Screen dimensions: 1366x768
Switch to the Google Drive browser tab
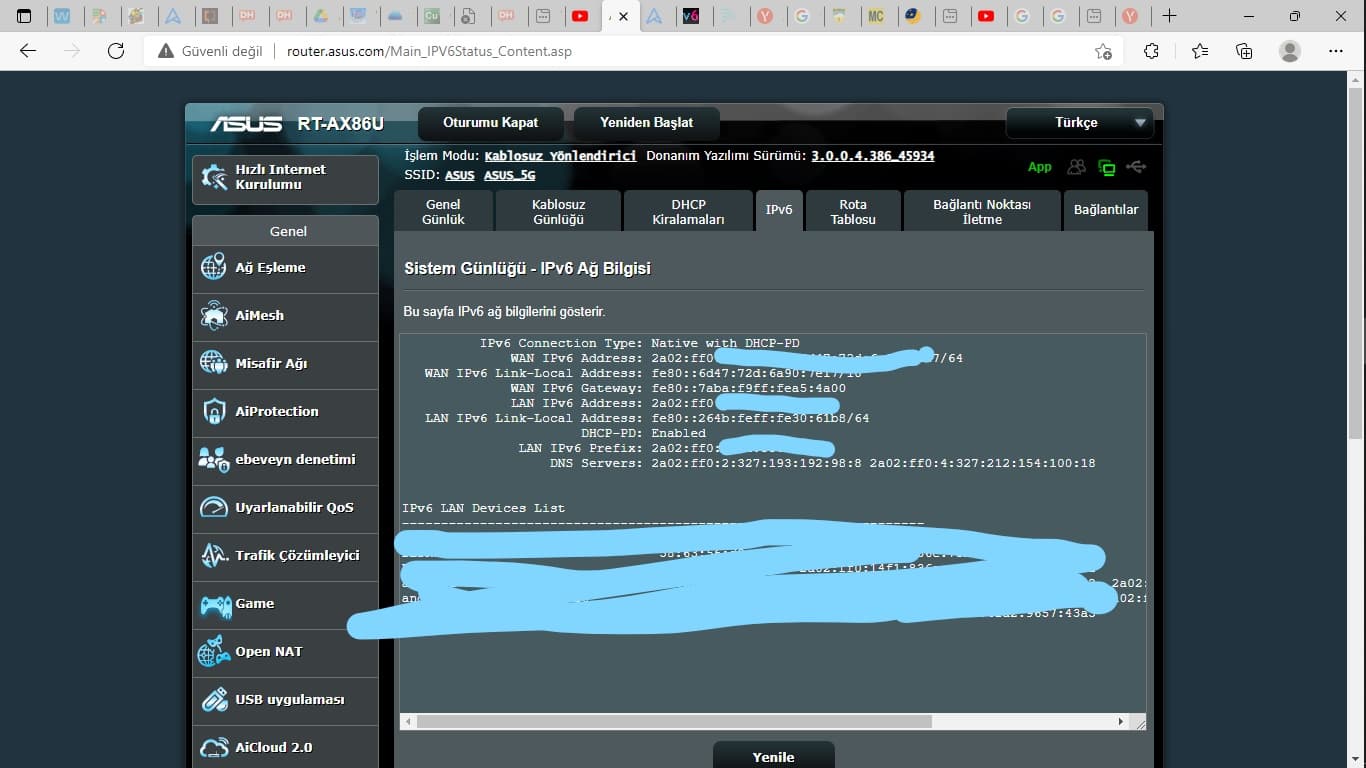click(322, 16)
